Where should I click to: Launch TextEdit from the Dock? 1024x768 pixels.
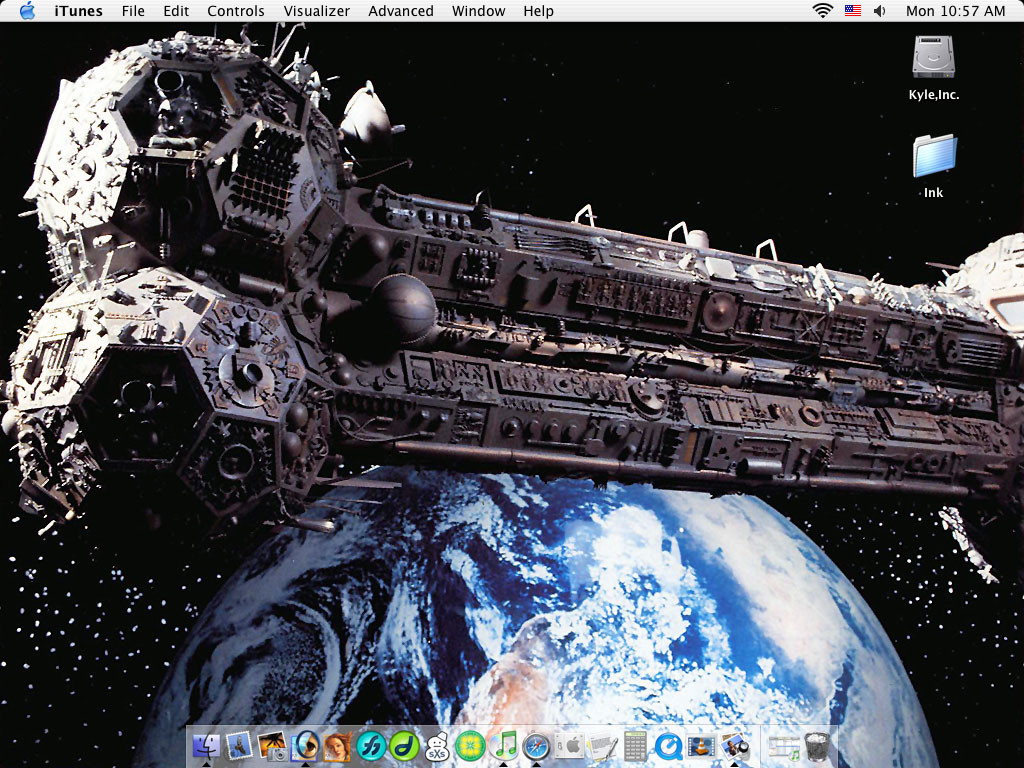pos(602,746)
